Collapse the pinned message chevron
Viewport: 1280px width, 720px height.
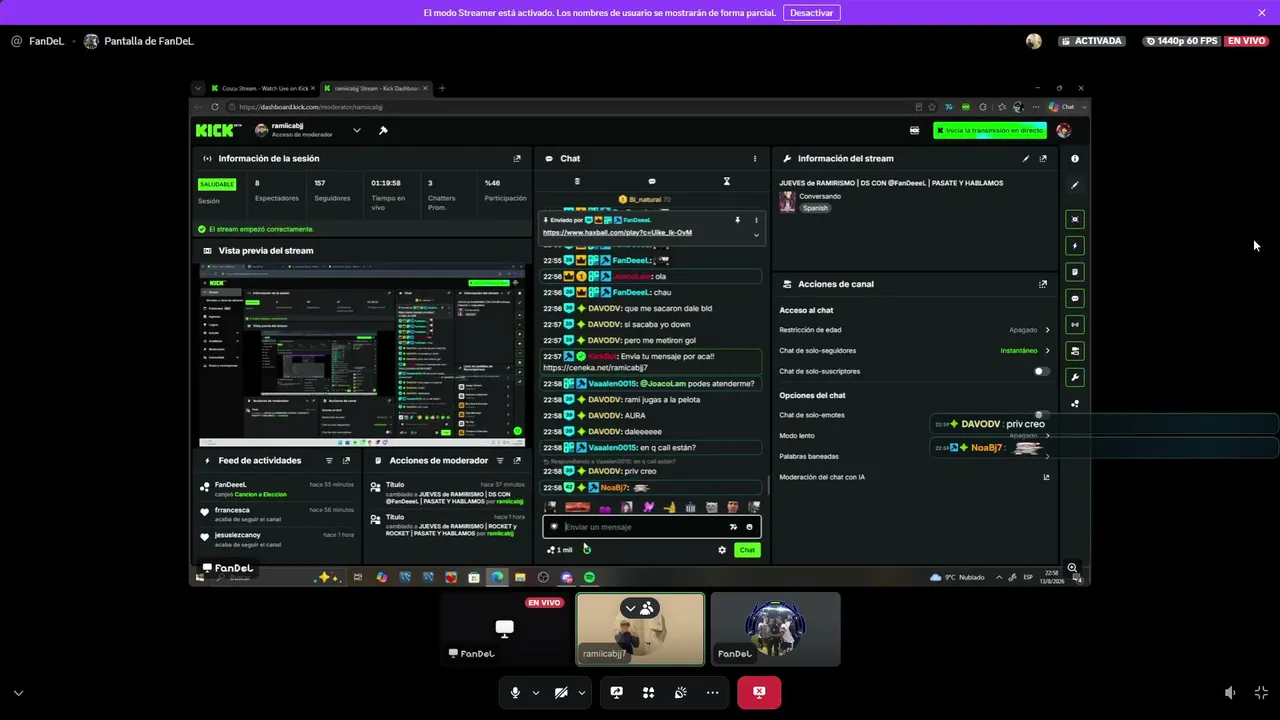(756, 235)
